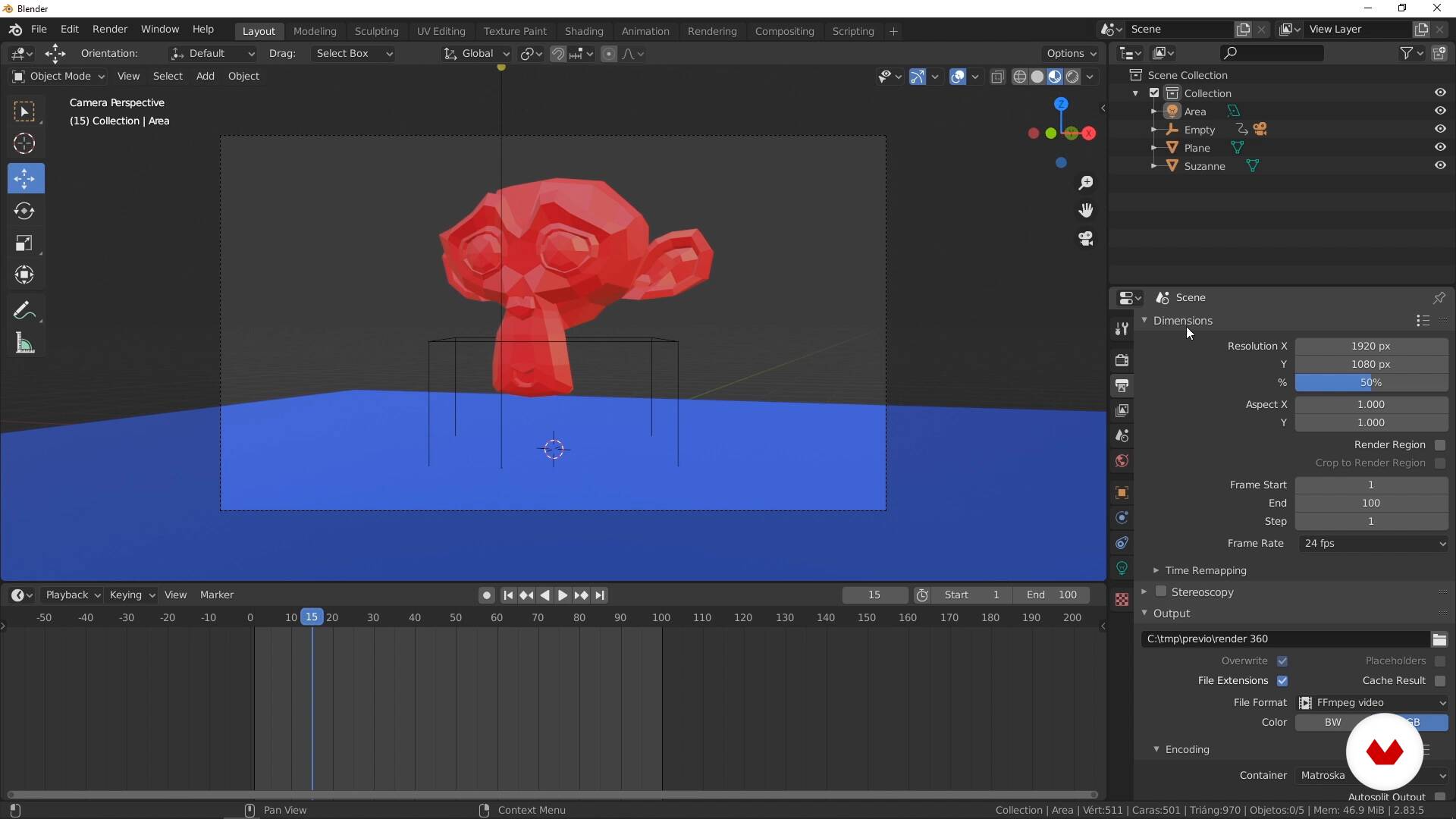Activate the Move tool

(25, 179)
